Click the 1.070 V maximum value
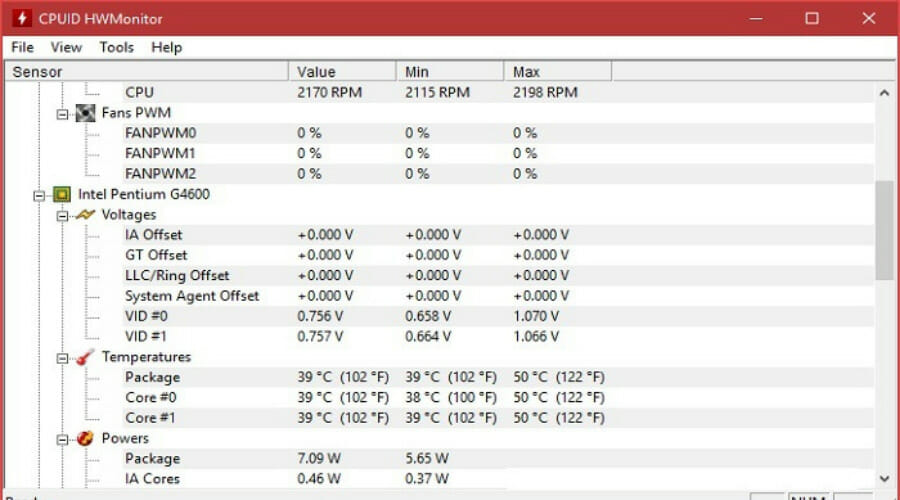This screenshot has height=500, width=900. (536, 316)
